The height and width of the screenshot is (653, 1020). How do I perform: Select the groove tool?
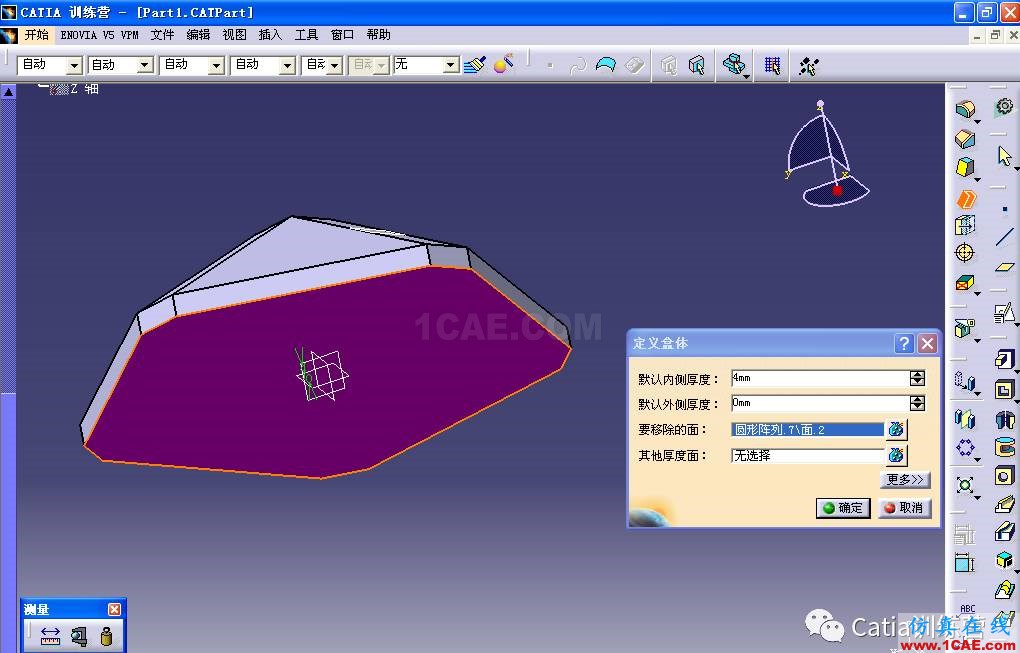(1004, 447)
